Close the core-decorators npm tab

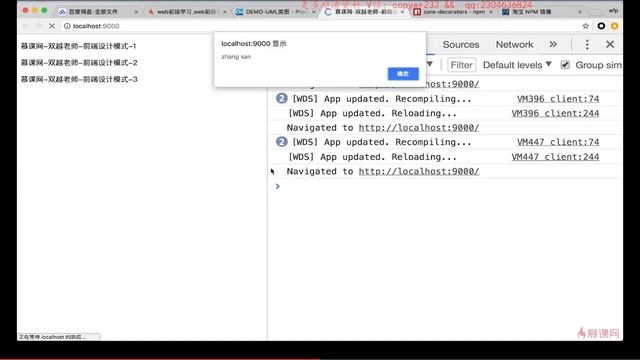pyautogui.click(x=491, y=12)
